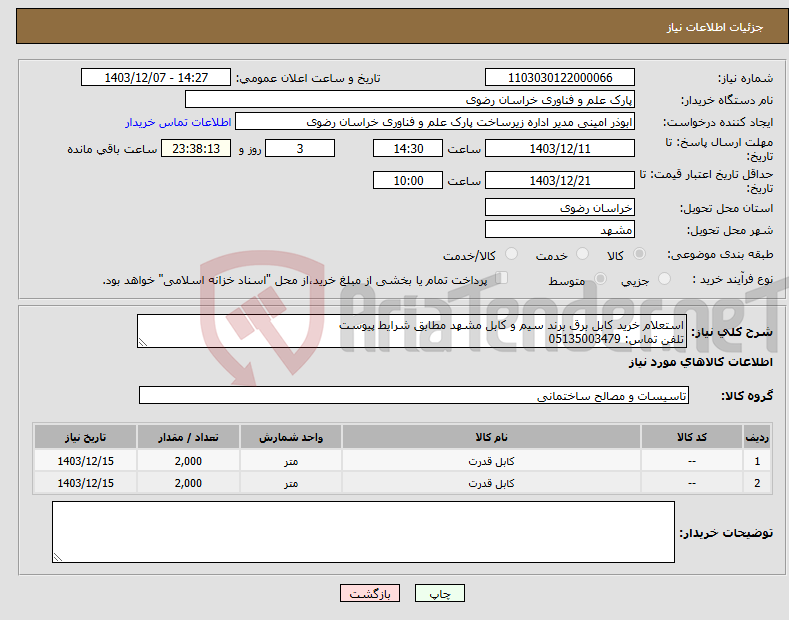The width and height of the screenshot is (789, 620).
Task: Click the quantity 2,000 in row 2
Action: coord(188,483)
